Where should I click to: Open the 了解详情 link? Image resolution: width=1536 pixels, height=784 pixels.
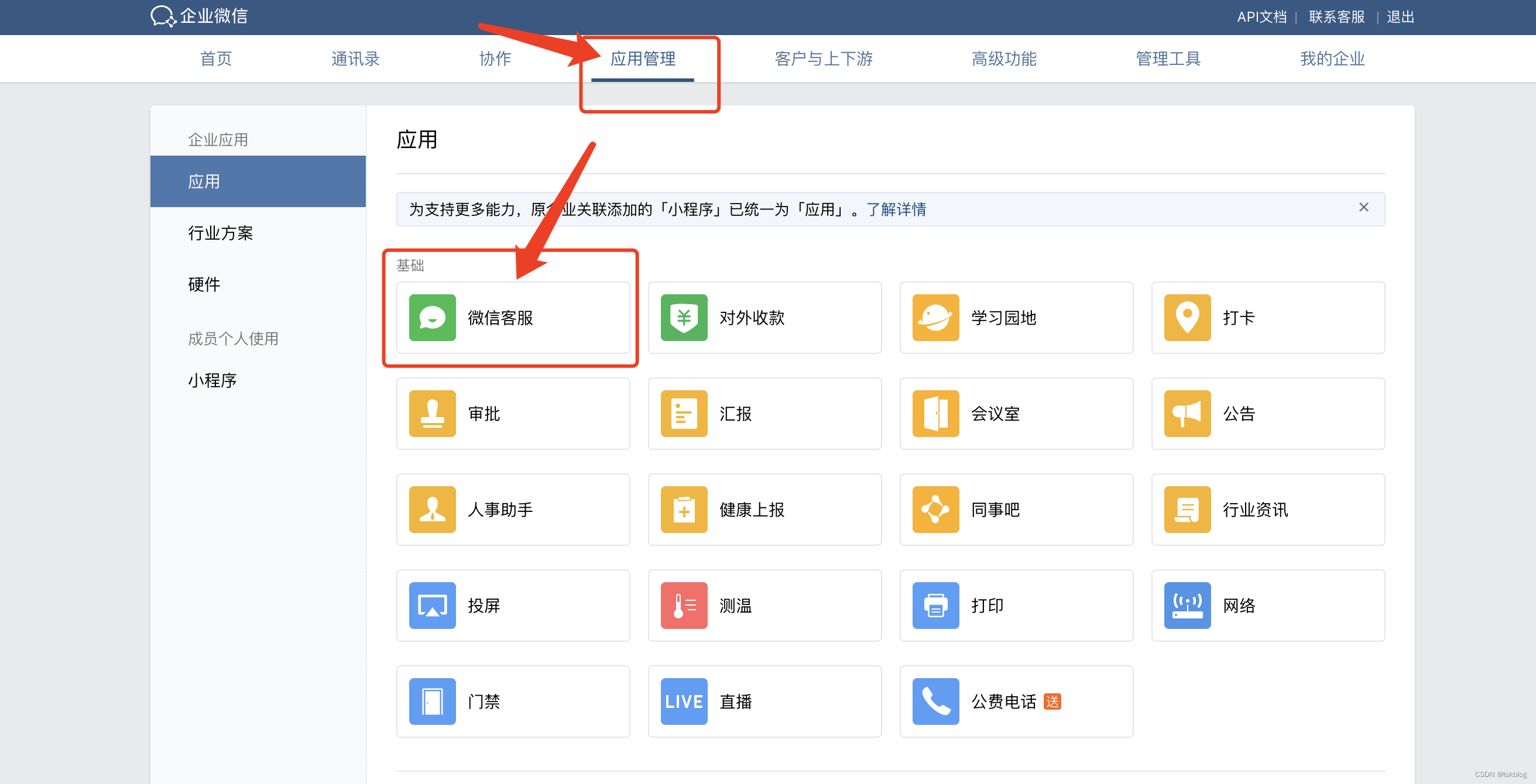[x=896, y=209]
